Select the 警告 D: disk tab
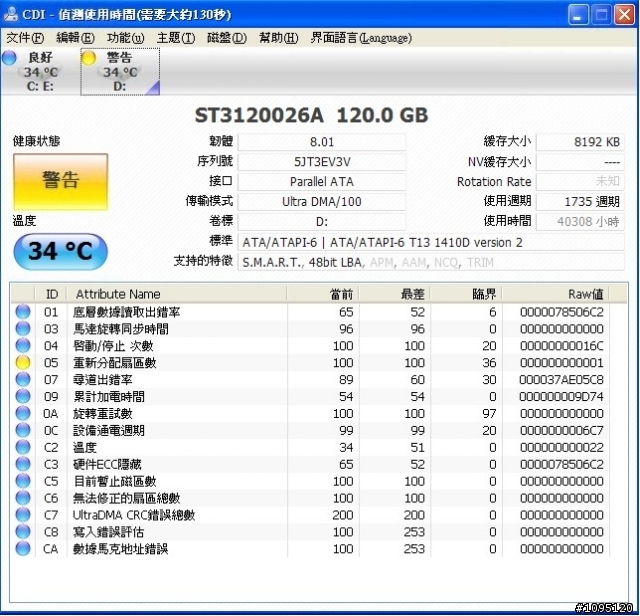The width and height of the screenshot is (640, 616). pyautogui.click(x=120, y=71)
